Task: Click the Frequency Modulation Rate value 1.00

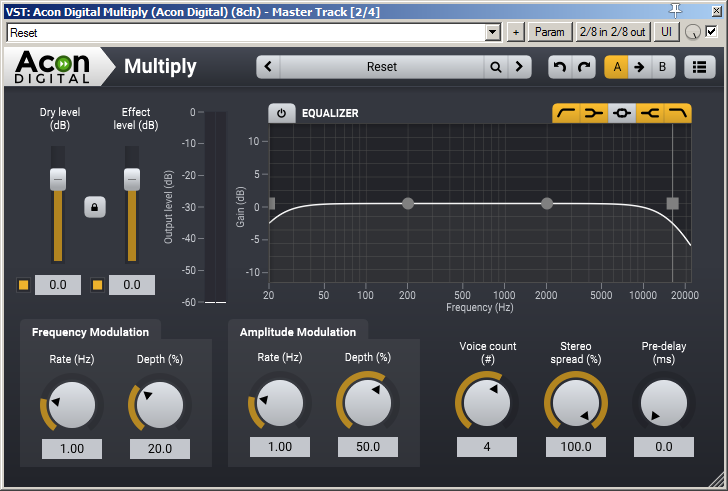Action: pos(72,449)
